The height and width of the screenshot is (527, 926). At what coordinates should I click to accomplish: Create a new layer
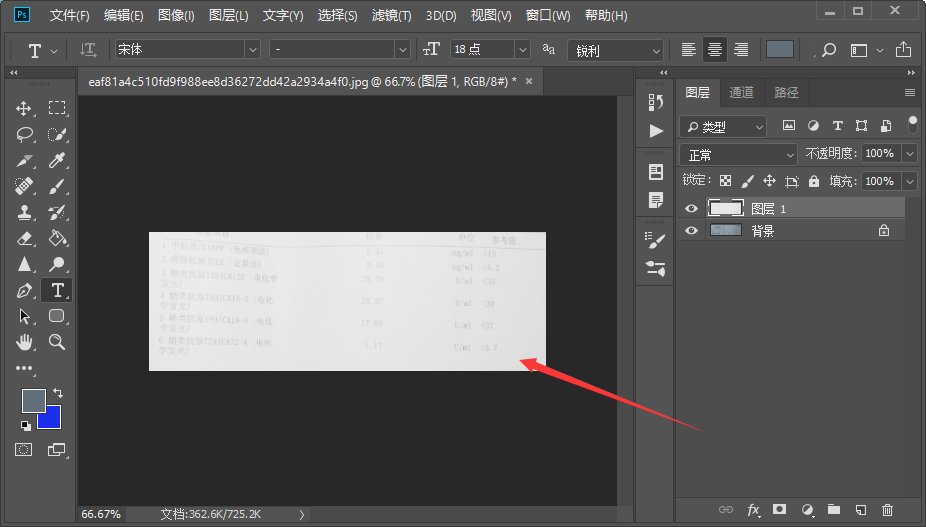coord(861,509)
